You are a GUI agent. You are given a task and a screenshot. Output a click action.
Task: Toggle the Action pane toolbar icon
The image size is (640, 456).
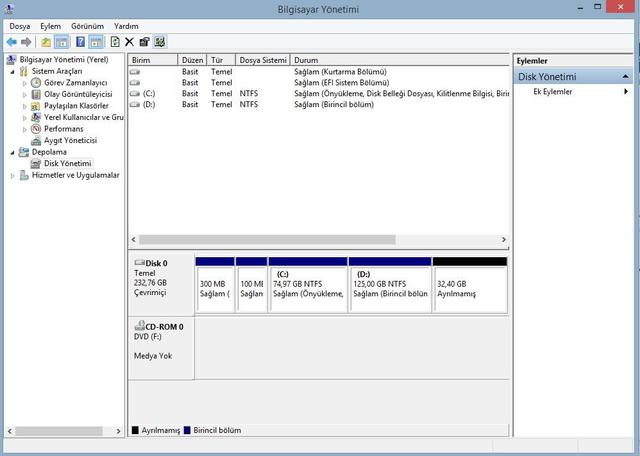[x=96, y=42]
